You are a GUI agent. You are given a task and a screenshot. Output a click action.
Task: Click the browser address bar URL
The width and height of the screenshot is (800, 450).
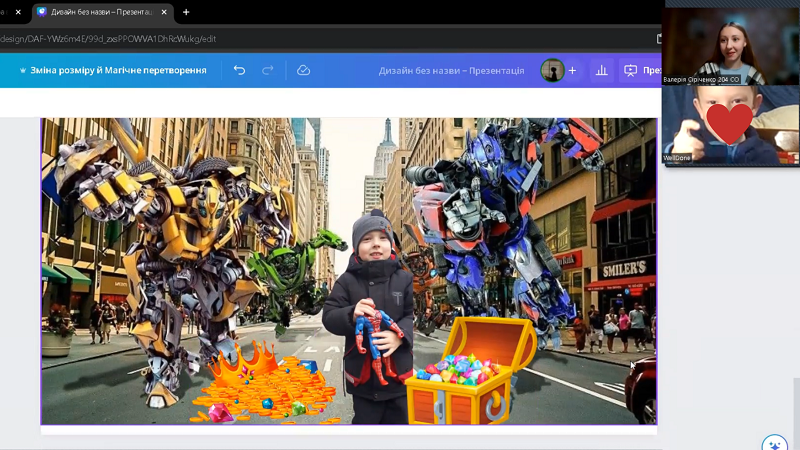point(108,39)
